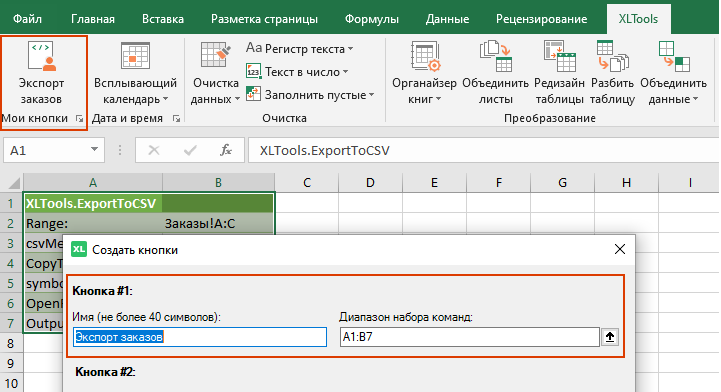Launch the Редизайн таблицы tool

point(559,72)
